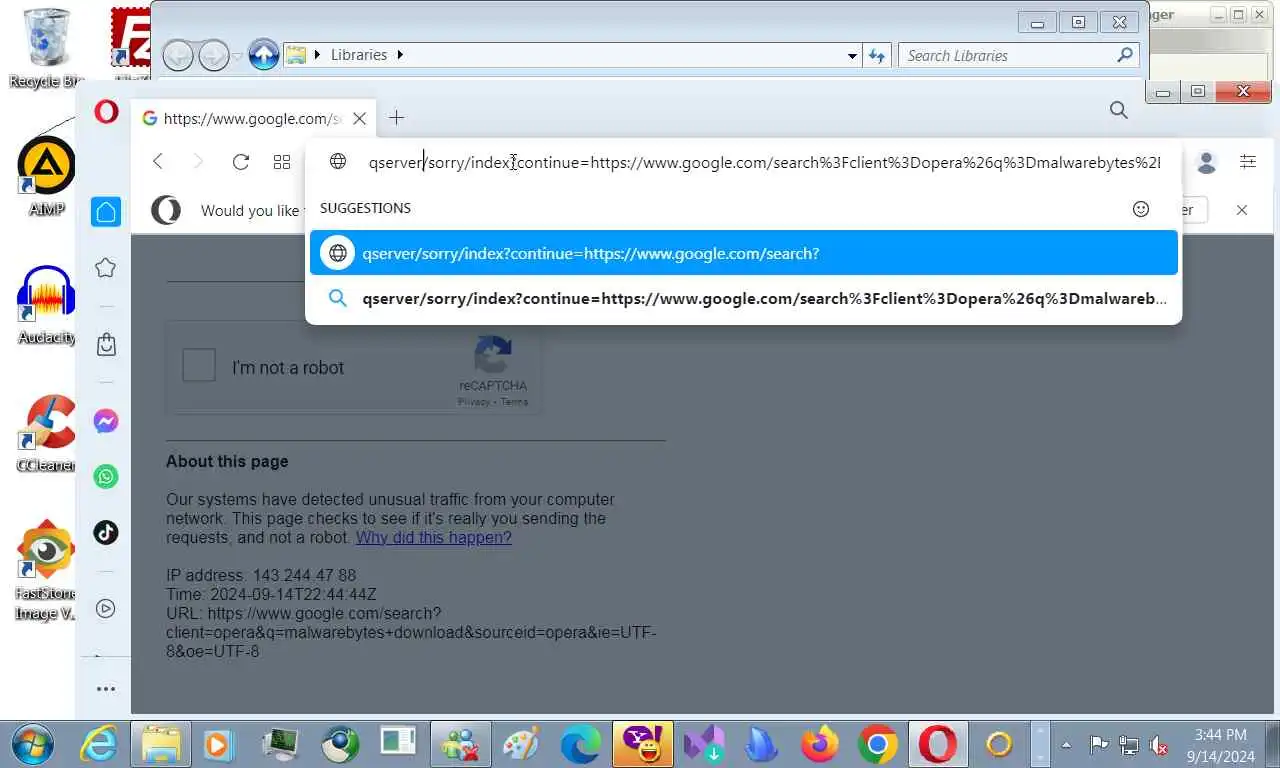Open the reCAPTCHA Terms link
The width and height of the screenshot is (1280, 768).
point(514,402)
